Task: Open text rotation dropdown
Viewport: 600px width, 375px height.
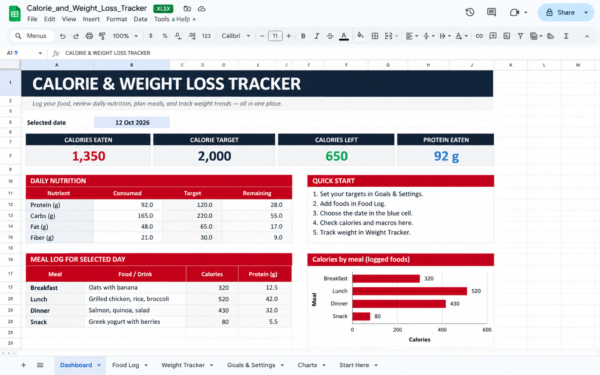Action: point(461,36)
